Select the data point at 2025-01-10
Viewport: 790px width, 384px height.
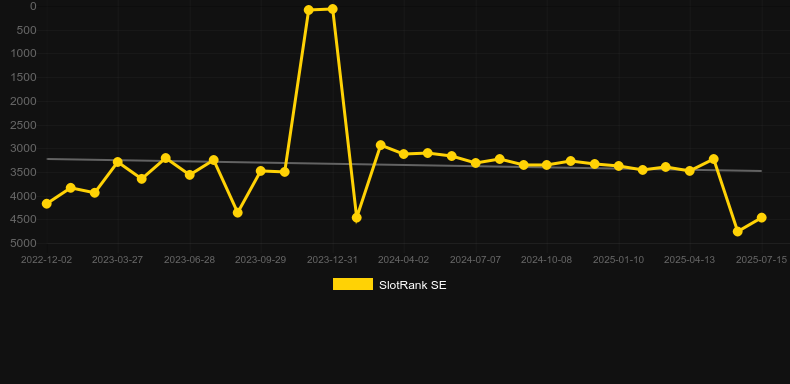point(619,166)
